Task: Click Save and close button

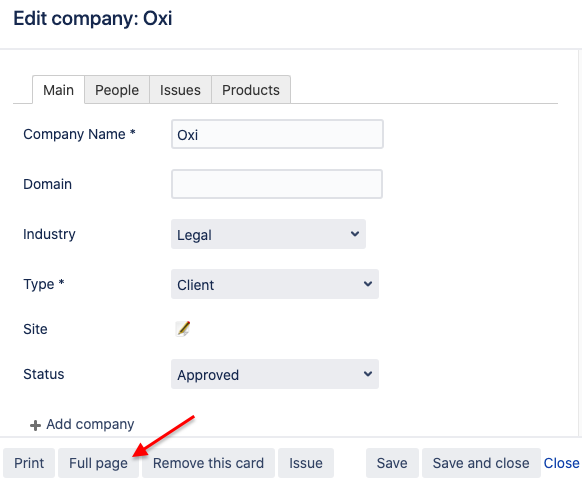Action: click(481, 463)
